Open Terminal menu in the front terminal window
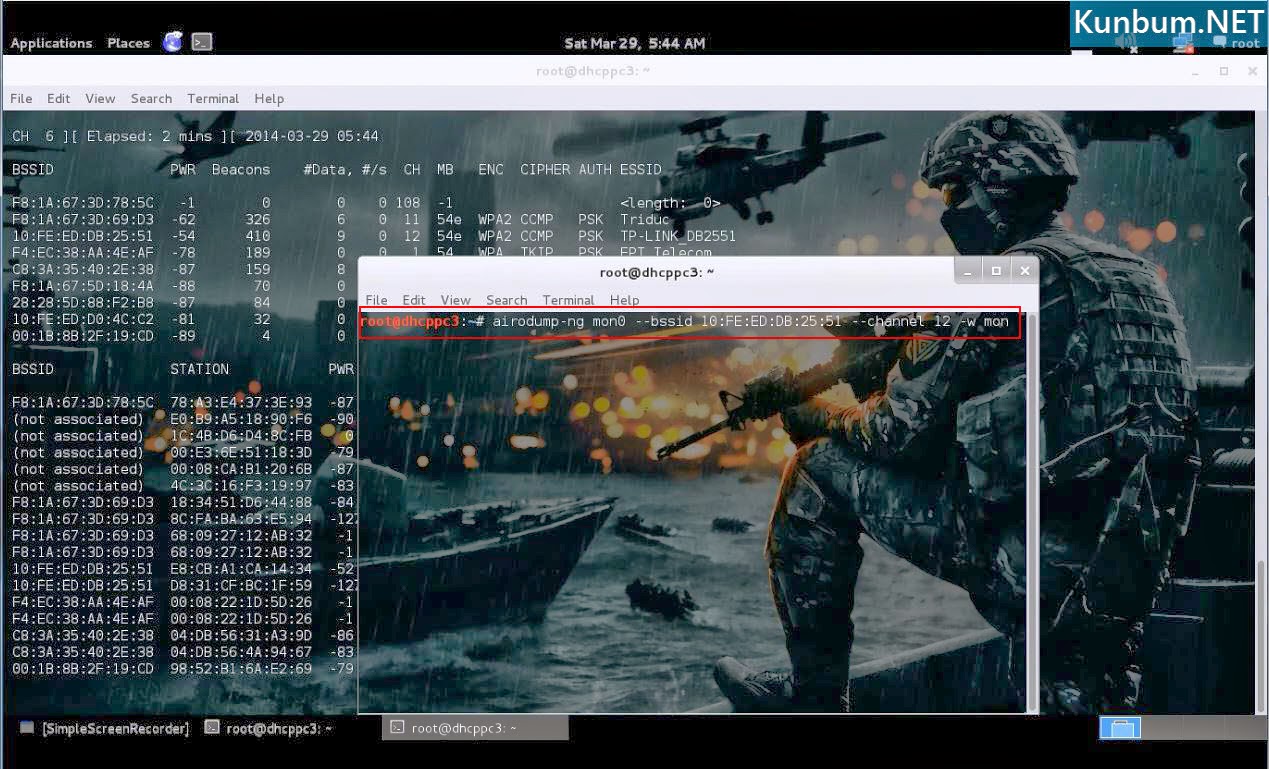This screenshot has width=1269, height=769. [568, 300]
